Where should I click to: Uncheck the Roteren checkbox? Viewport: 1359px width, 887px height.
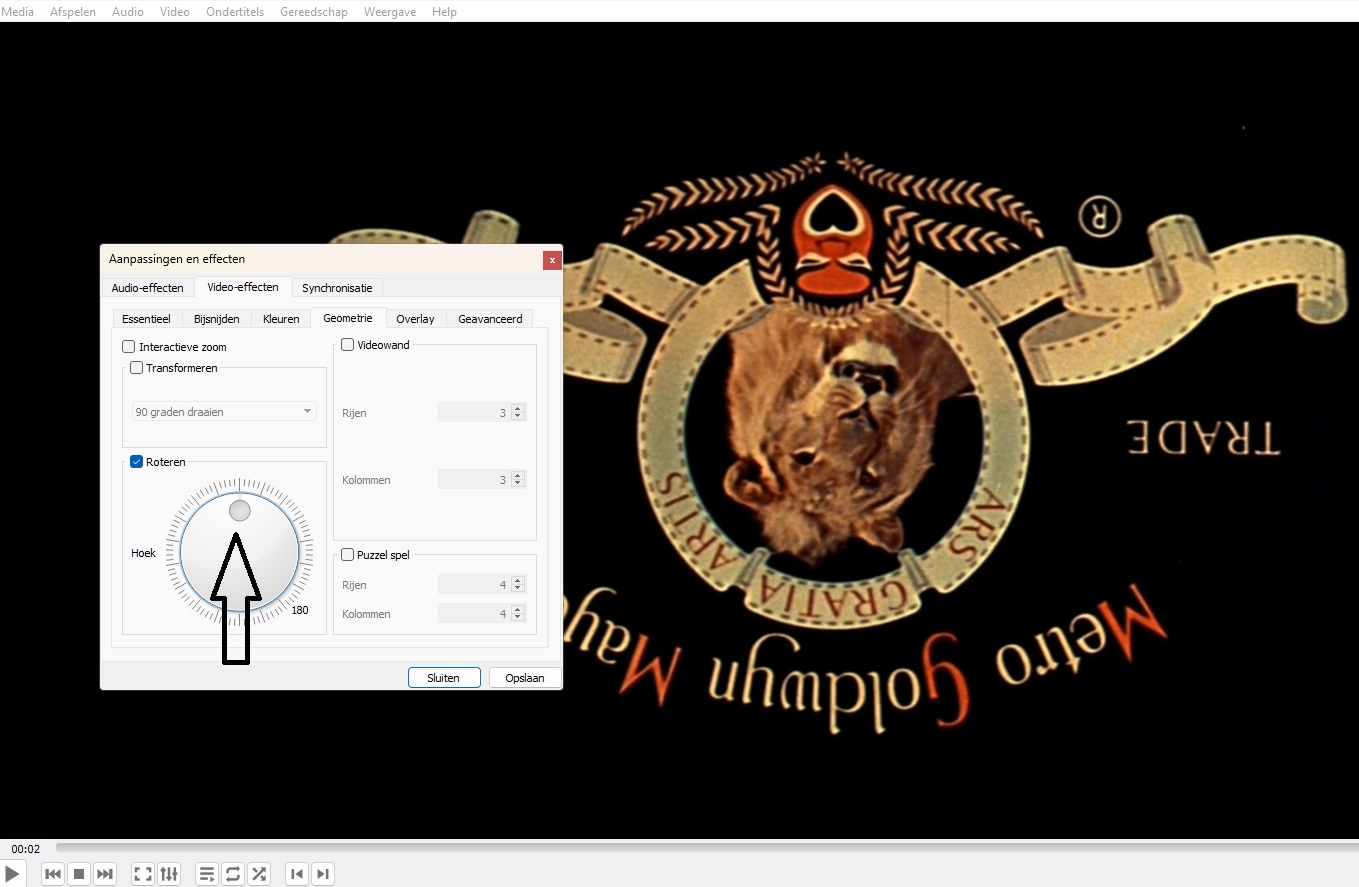point(137,462)
